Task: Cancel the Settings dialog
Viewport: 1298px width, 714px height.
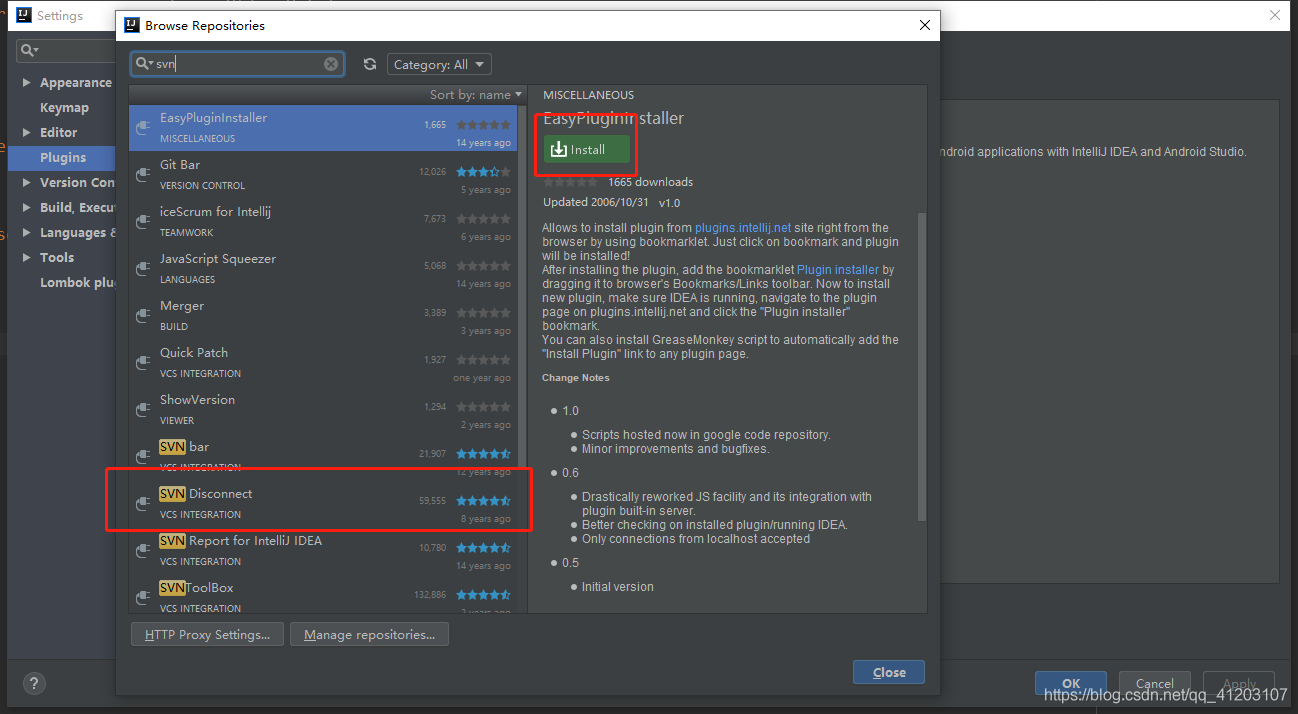Action: point(1154,683)
